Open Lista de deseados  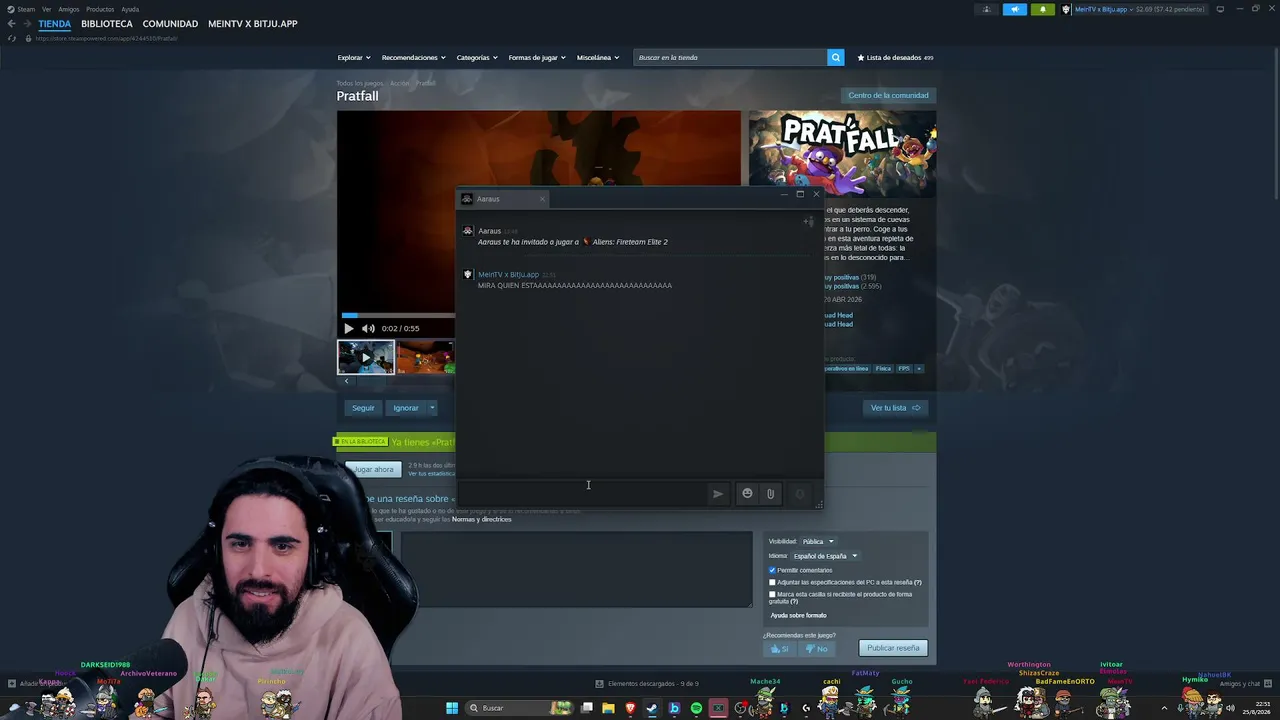pyautogui.click(x=895, y=57)
